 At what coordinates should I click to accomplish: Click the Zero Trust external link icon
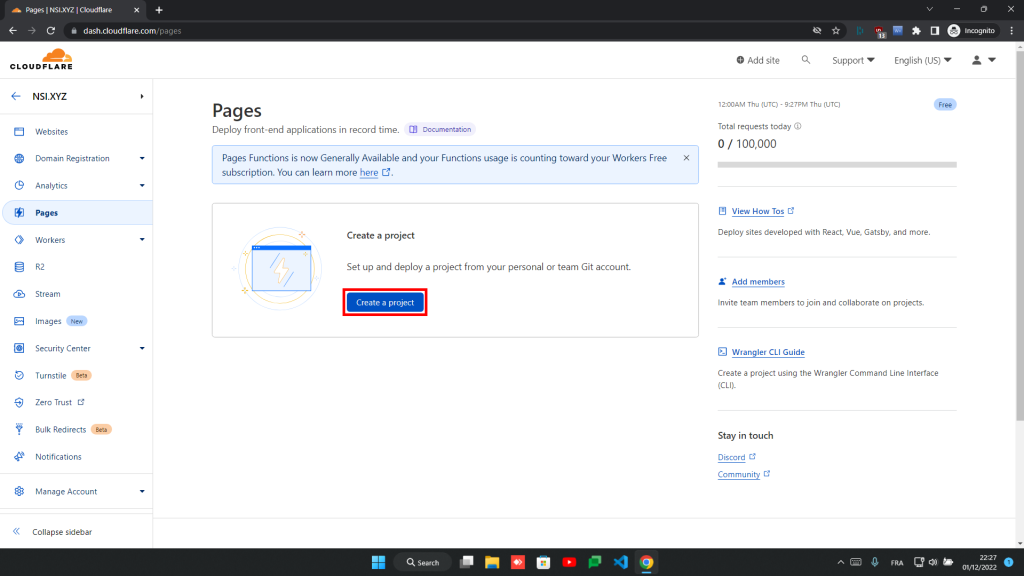click(x=81, y=402)
